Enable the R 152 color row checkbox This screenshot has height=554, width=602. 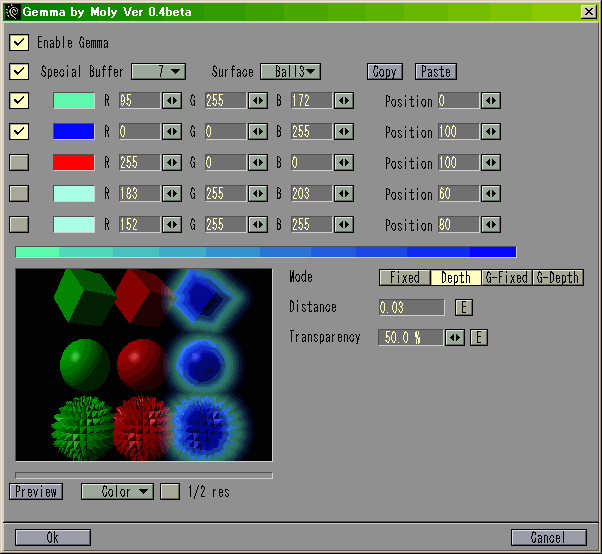19,225
